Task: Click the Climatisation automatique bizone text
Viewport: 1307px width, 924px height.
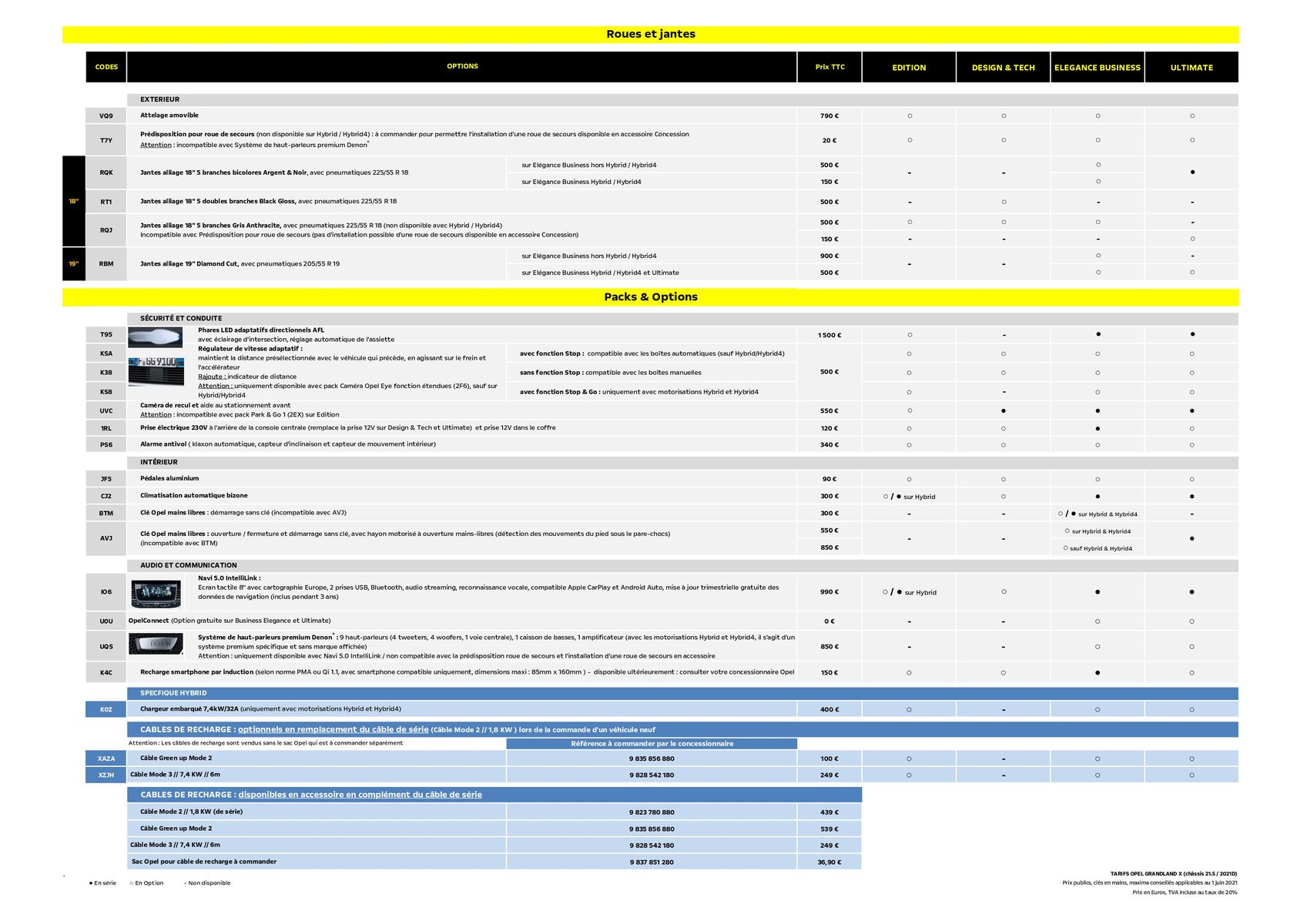Action: point(194,495)
